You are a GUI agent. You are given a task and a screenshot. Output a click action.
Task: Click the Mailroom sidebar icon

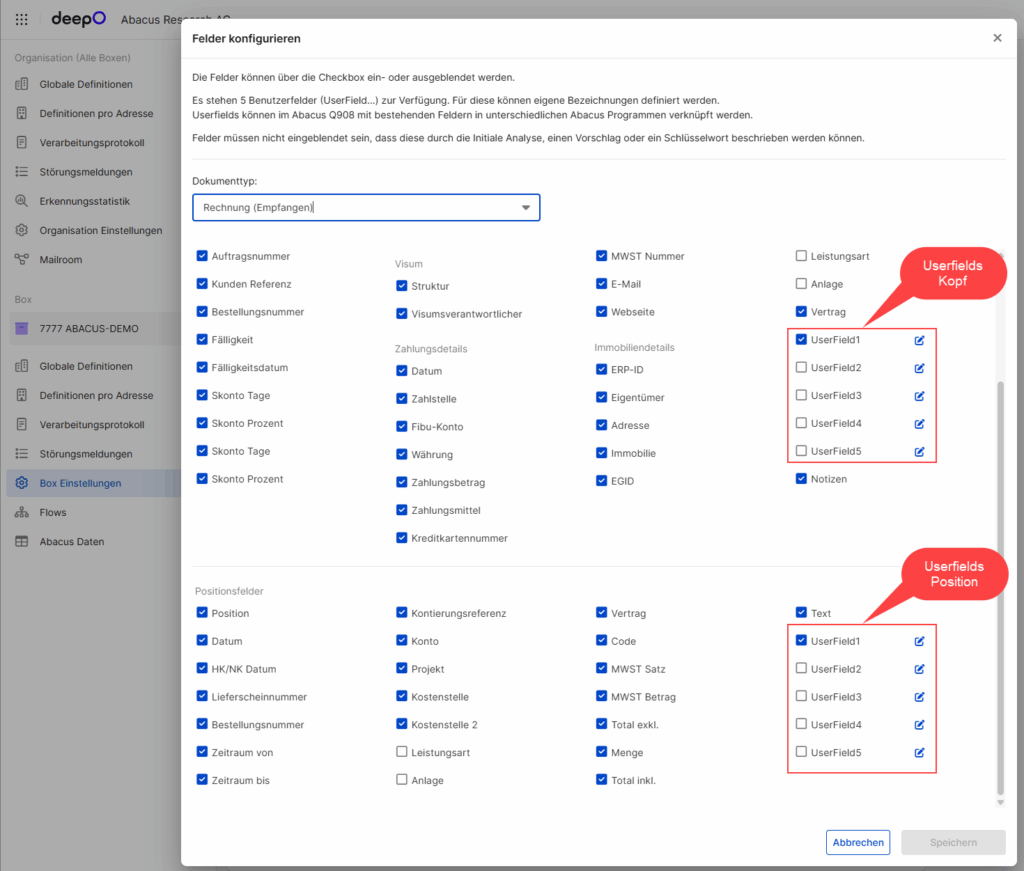(22, 259)
